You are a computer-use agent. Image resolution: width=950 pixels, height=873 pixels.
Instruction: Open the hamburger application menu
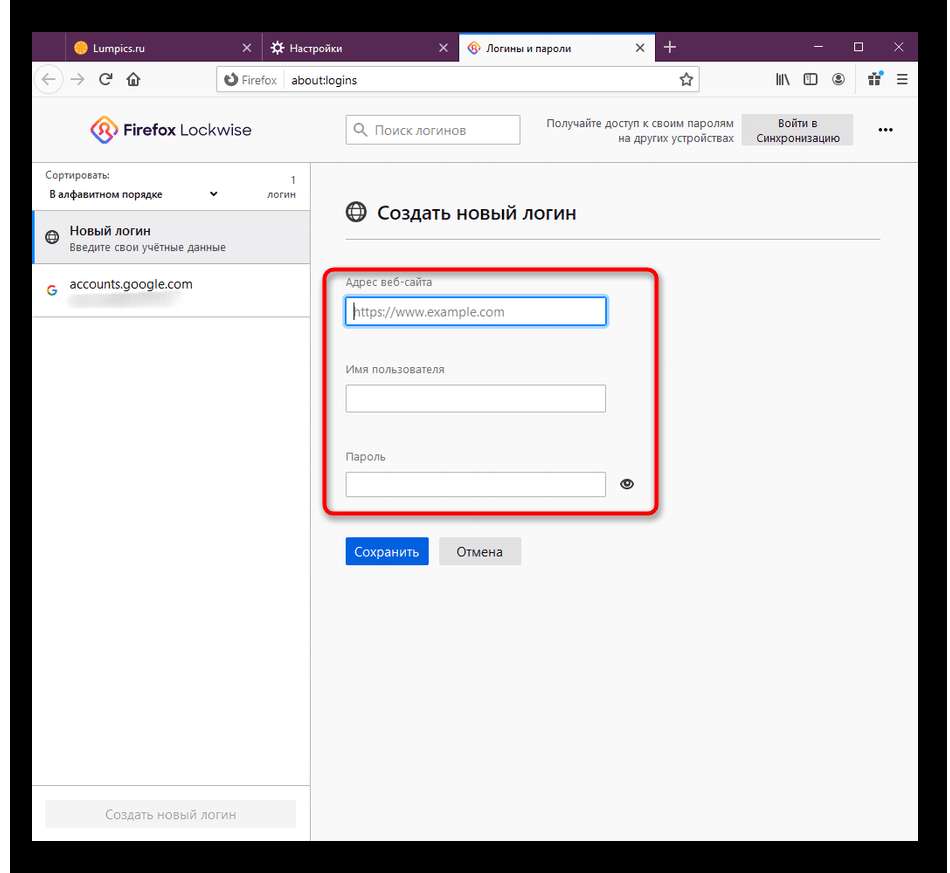pos(902,79)
